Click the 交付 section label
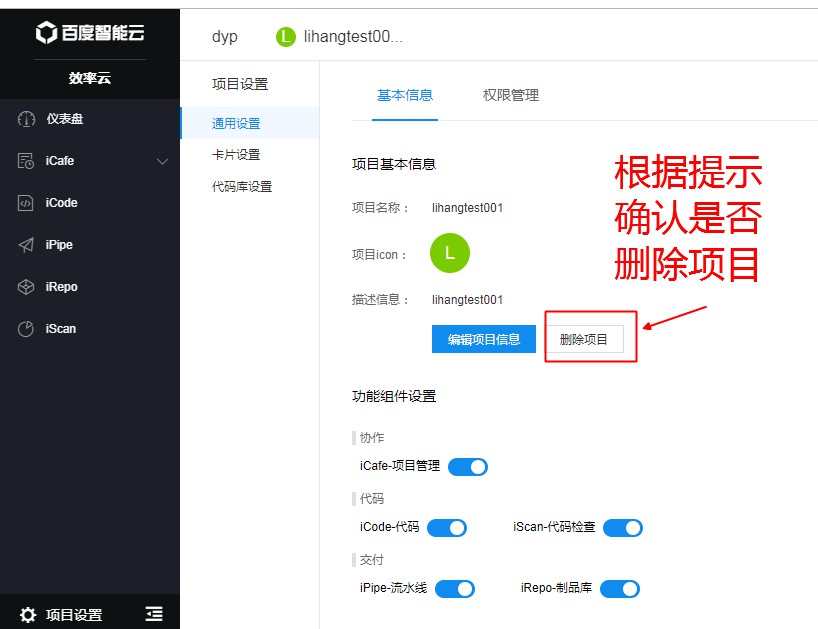 [x=371, y=560]
